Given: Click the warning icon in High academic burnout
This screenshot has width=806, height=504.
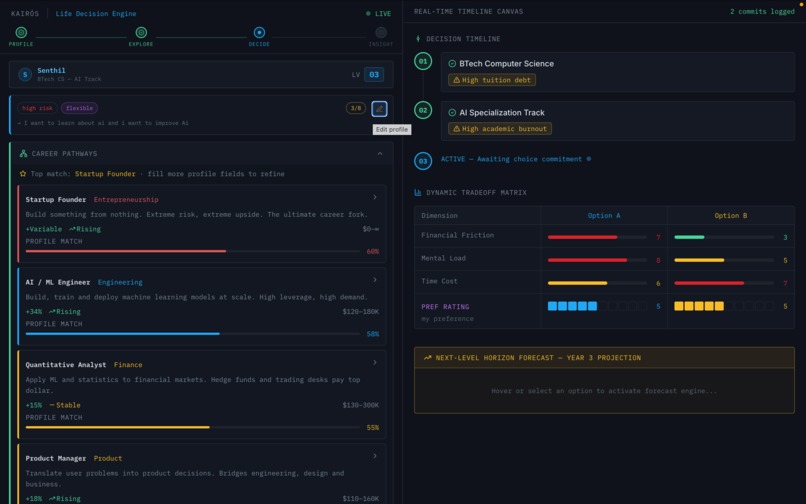Looking at the screenshot, I should [x=456, y=129].
